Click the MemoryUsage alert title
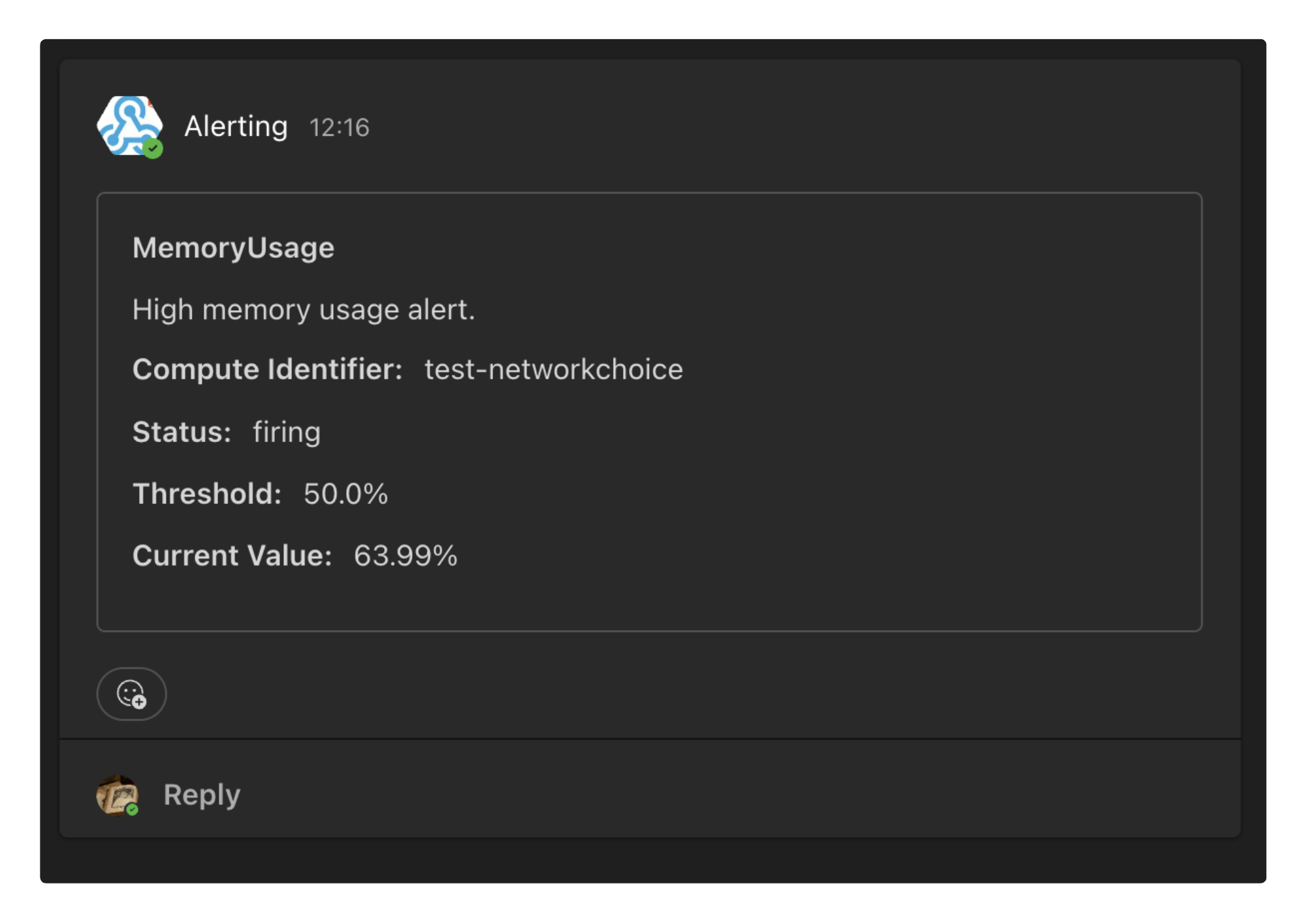 pyautogui.click(x=233, y=248)
